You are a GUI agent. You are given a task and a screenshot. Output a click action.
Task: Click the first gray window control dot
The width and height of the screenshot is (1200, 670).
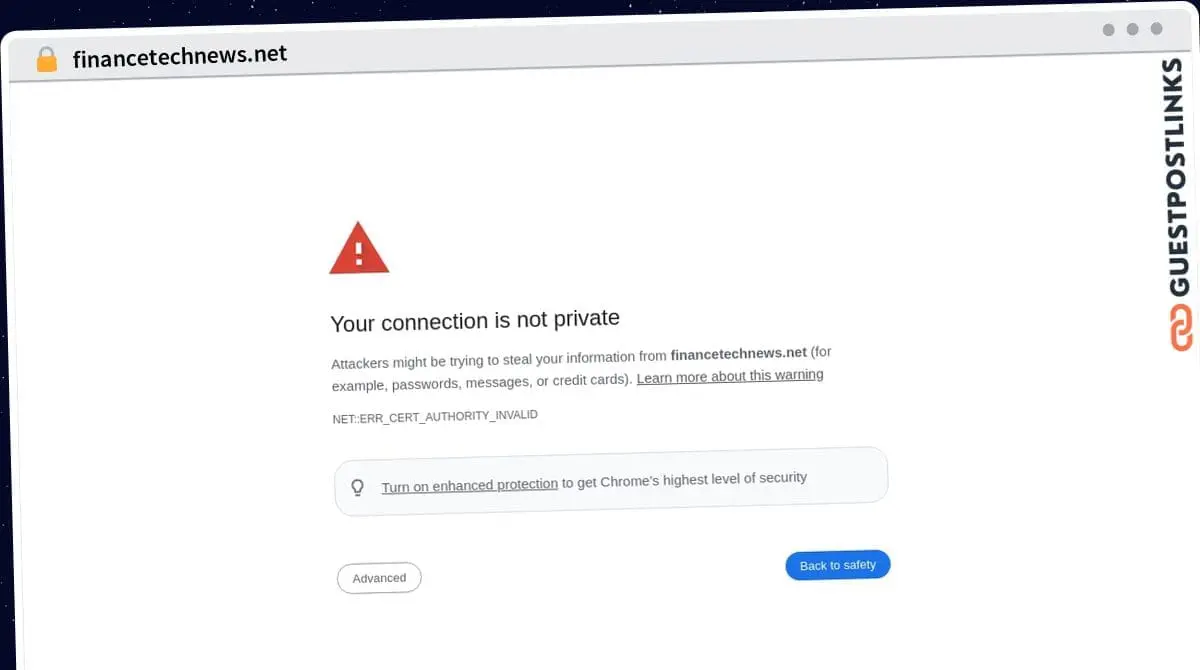pyautogui.click(x=1109, y=30)
